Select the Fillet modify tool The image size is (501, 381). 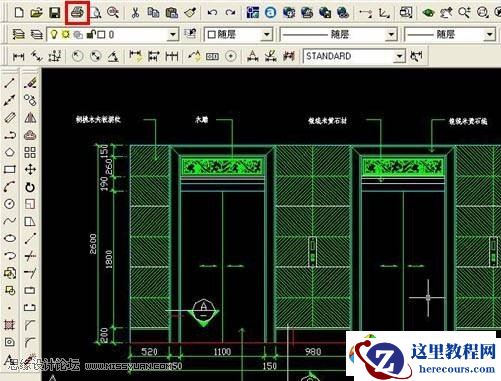pyautogui.click(x=30, y=342)
